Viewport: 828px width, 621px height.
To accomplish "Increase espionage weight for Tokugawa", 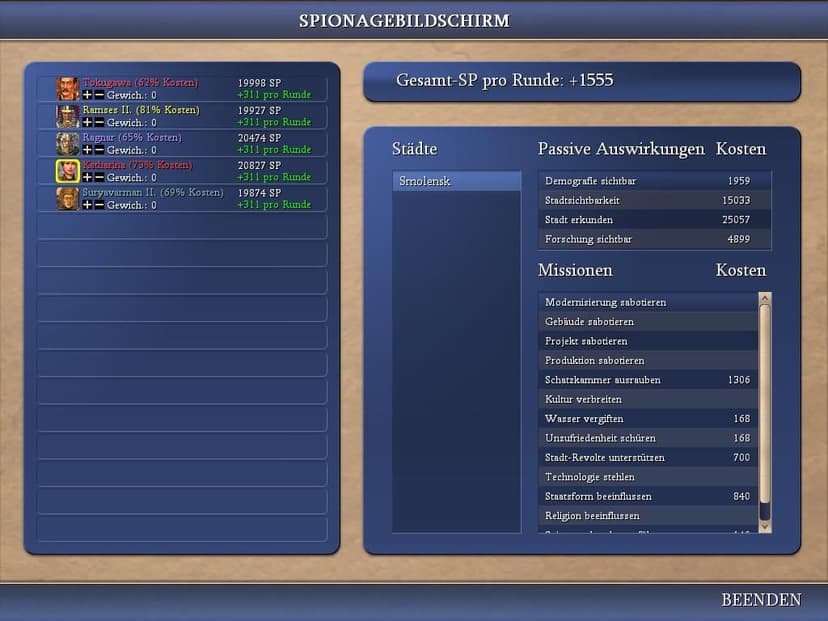I will click(87, 95).
